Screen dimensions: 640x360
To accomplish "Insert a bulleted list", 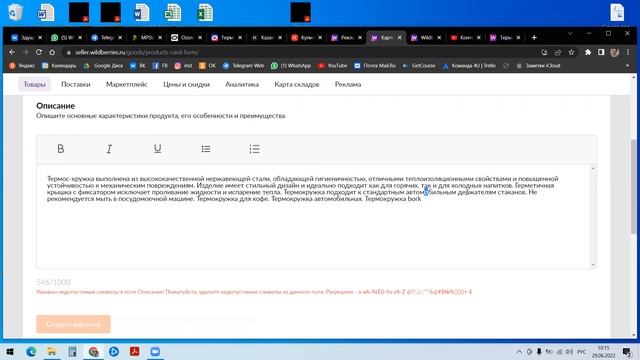I will click(x=206, y=149).
